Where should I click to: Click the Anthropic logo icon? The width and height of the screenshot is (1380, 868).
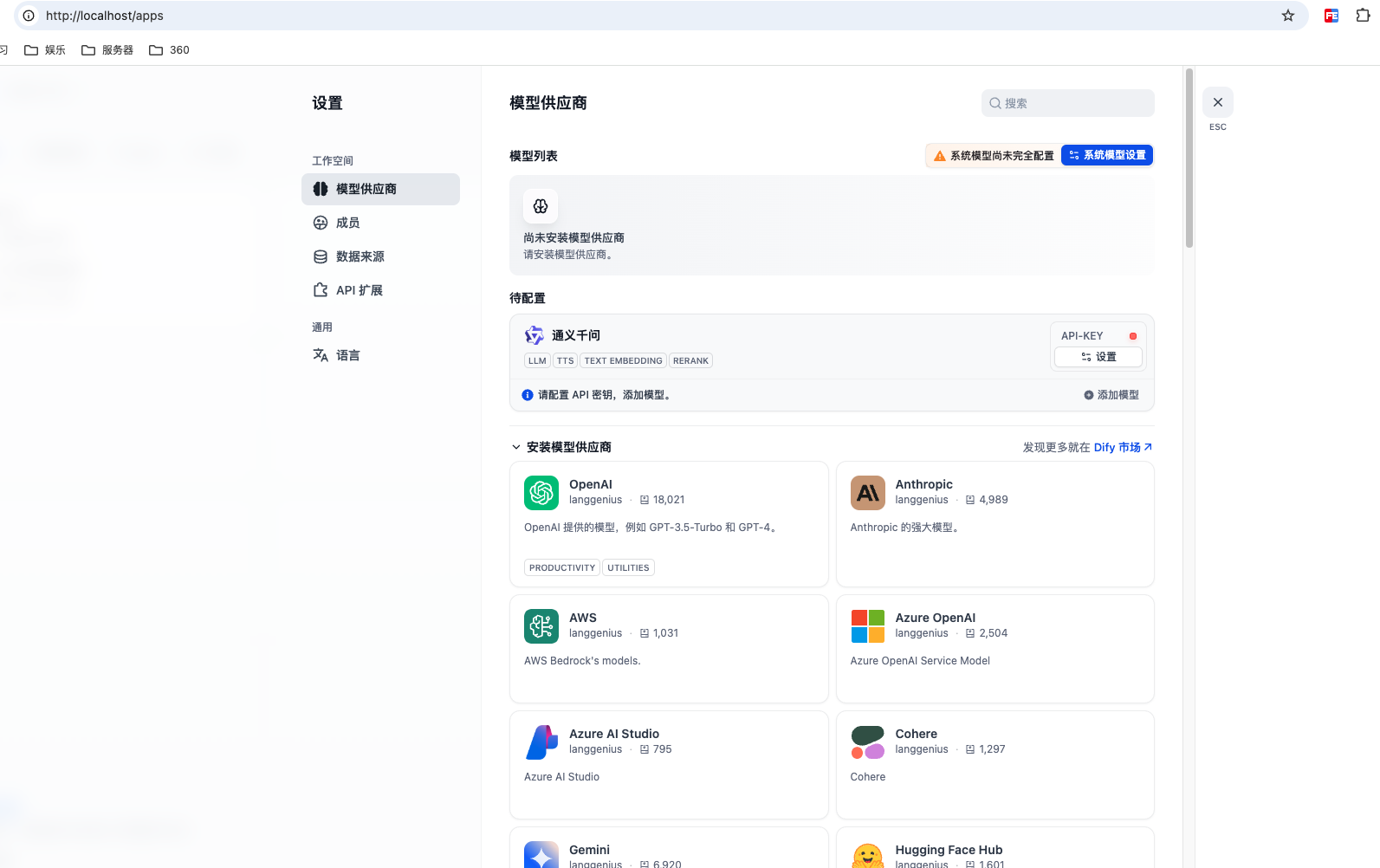coord(868,493)
